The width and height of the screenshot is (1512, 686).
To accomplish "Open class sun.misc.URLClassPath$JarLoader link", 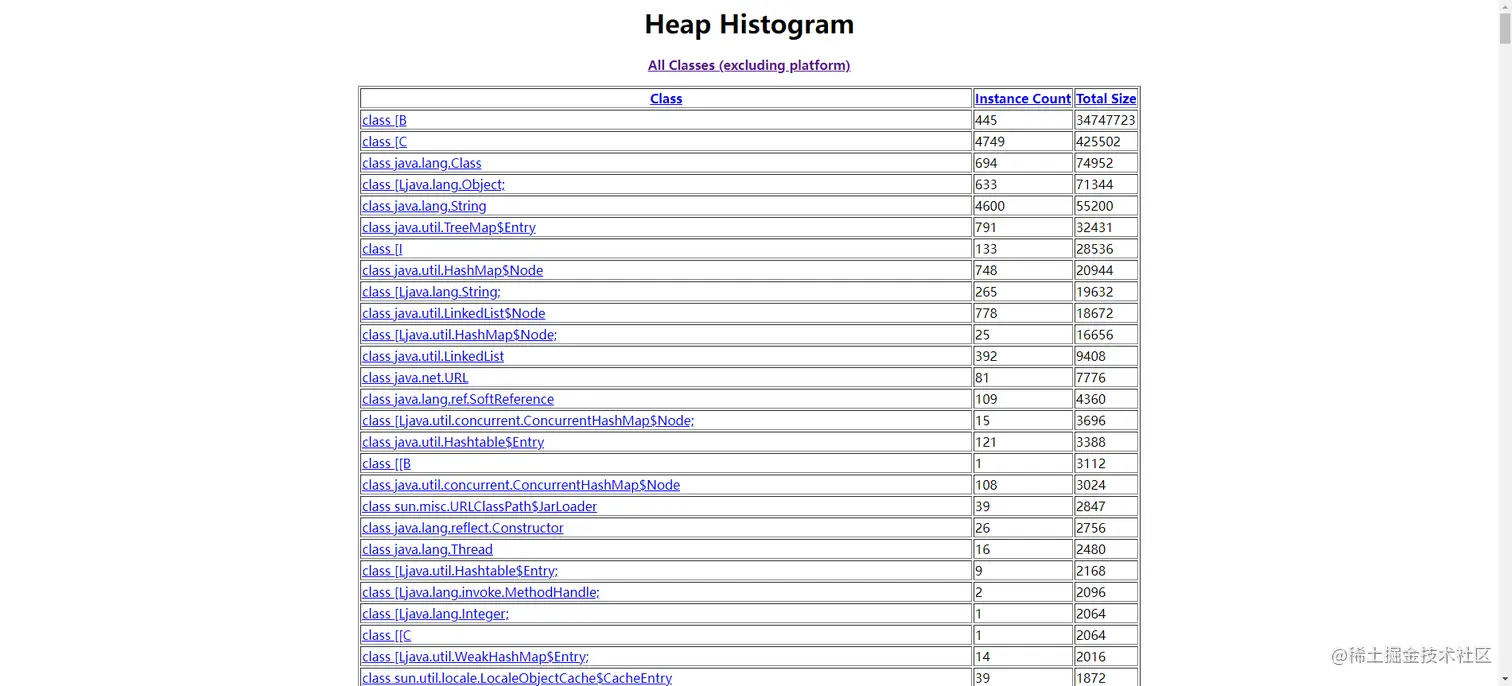I will [479, 507].
